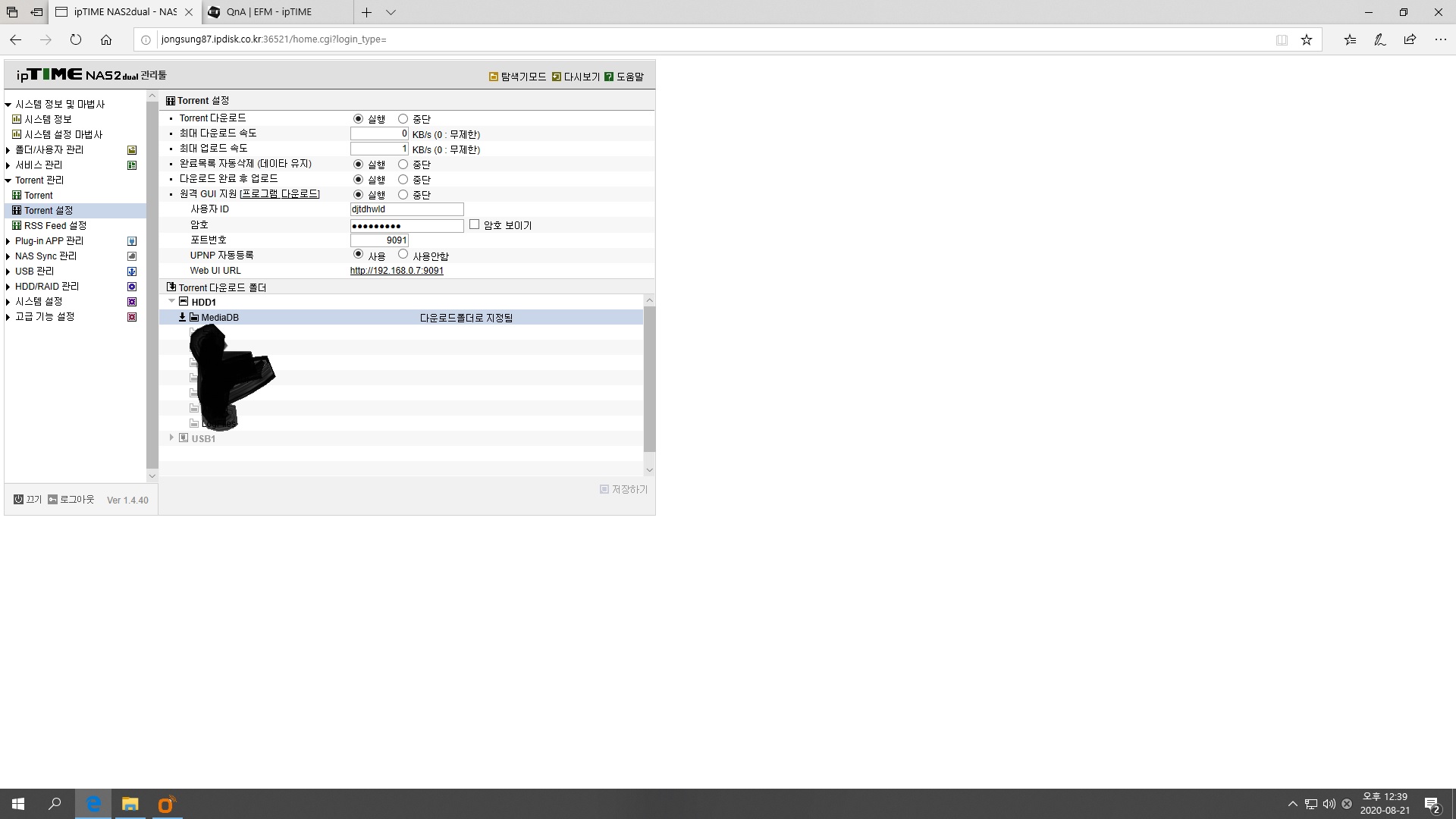
Task: Click the 프로그램 다운로드 link
Action: click(280, 194)
